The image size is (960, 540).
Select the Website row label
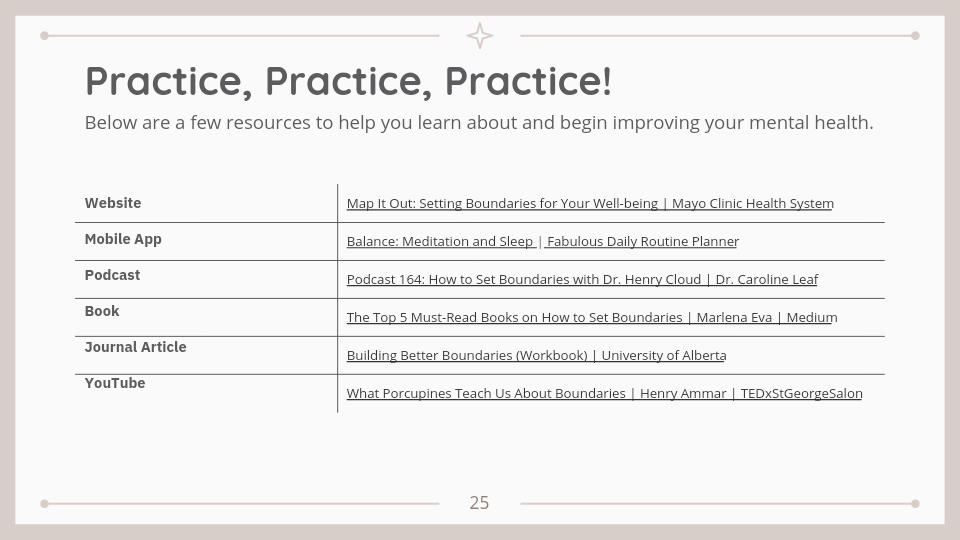113,203
